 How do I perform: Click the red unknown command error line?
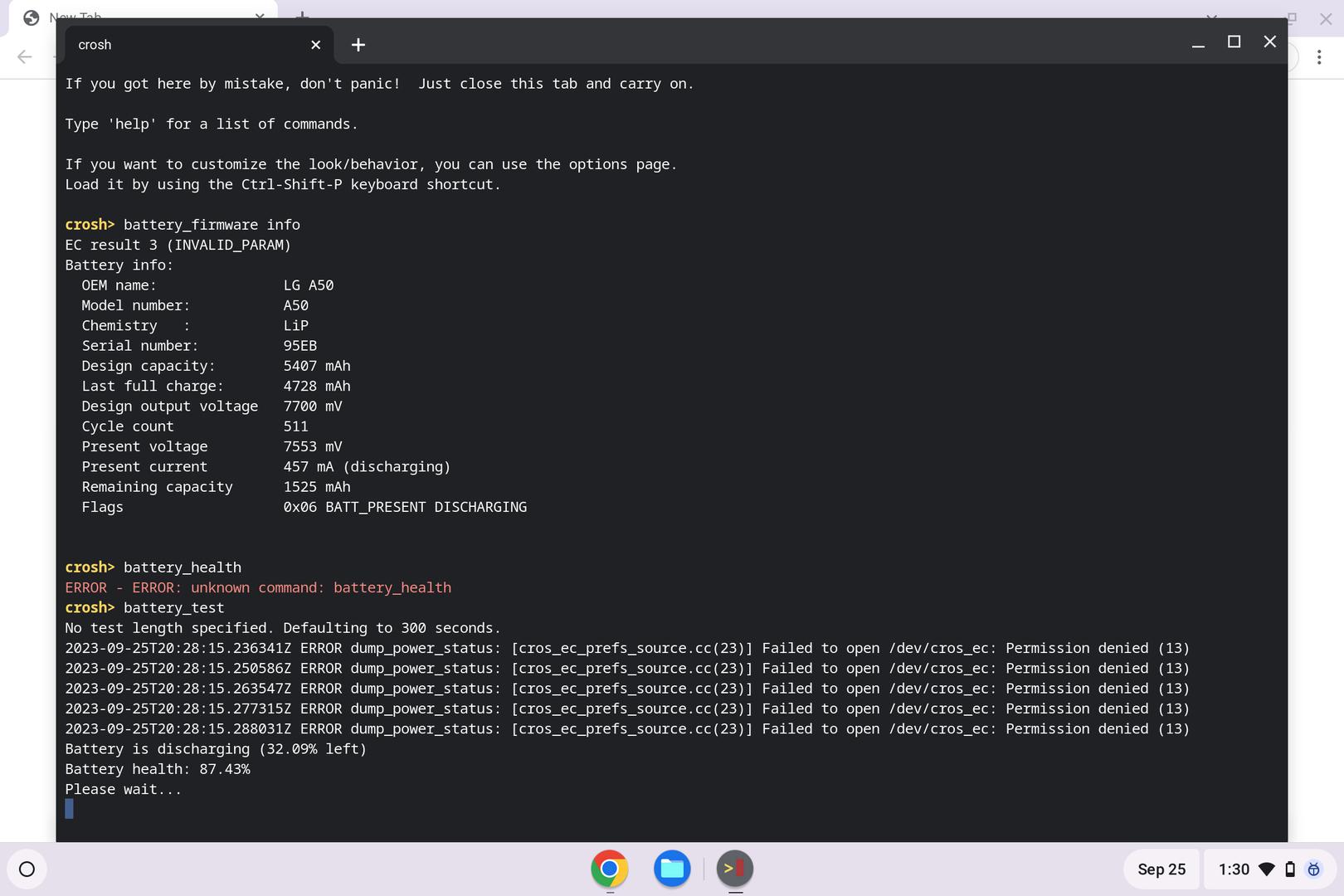[x=258, y=587]
